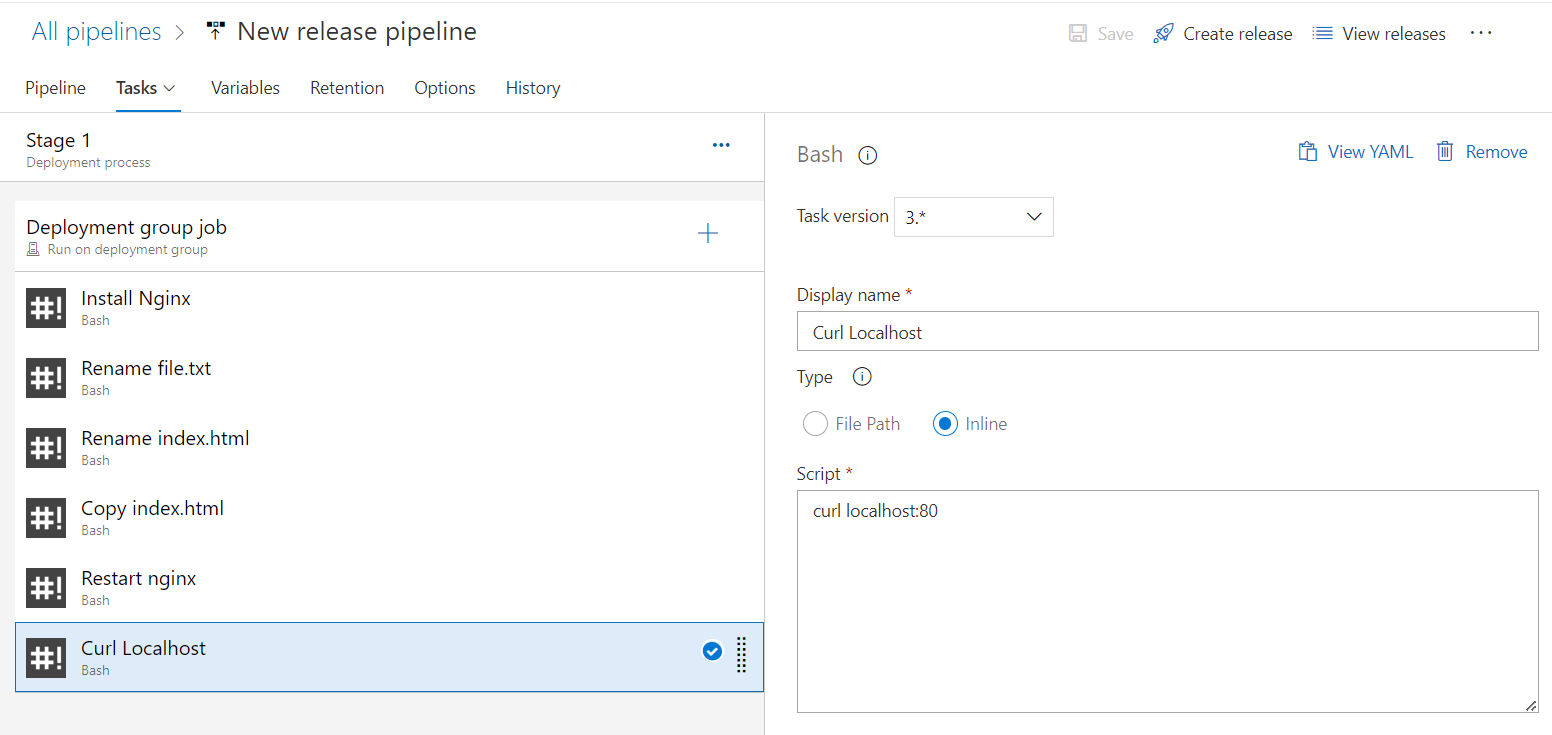This screenshot has height=735, width=1552.
Task: Click the Remove trash can icon
Action: [1445, 152]
